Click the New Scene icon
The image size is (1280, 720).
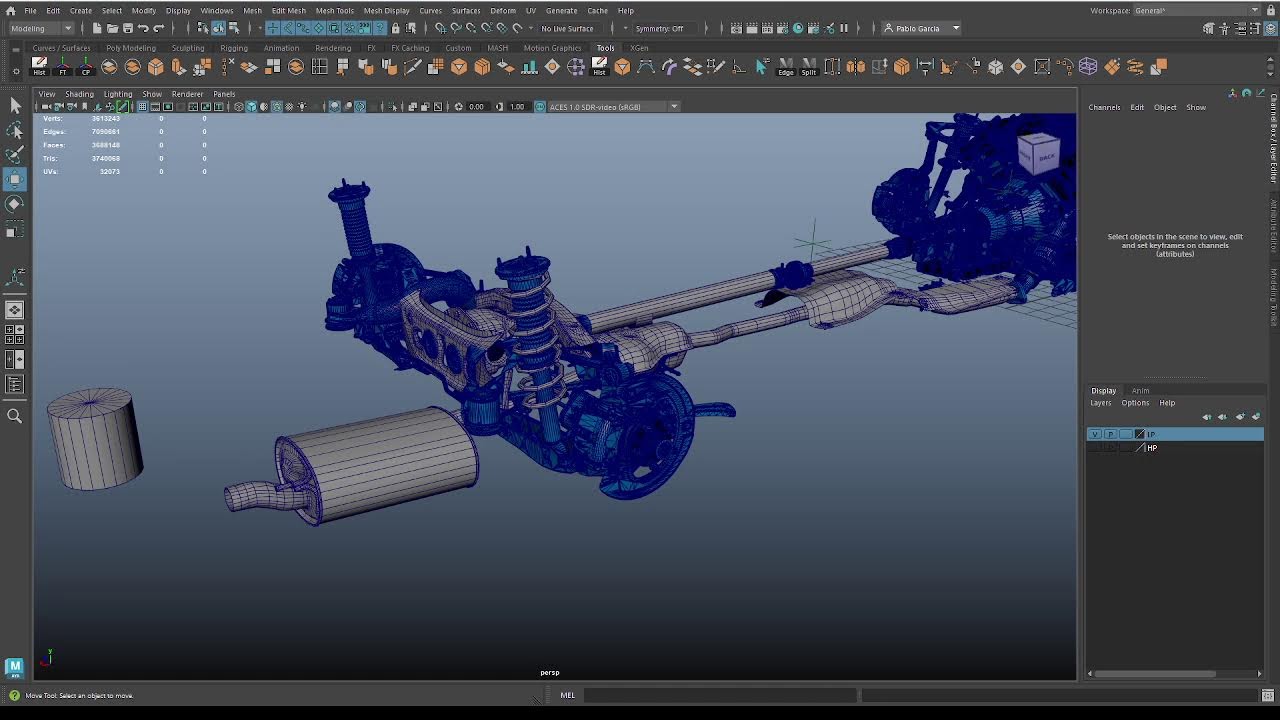[97, 28]
